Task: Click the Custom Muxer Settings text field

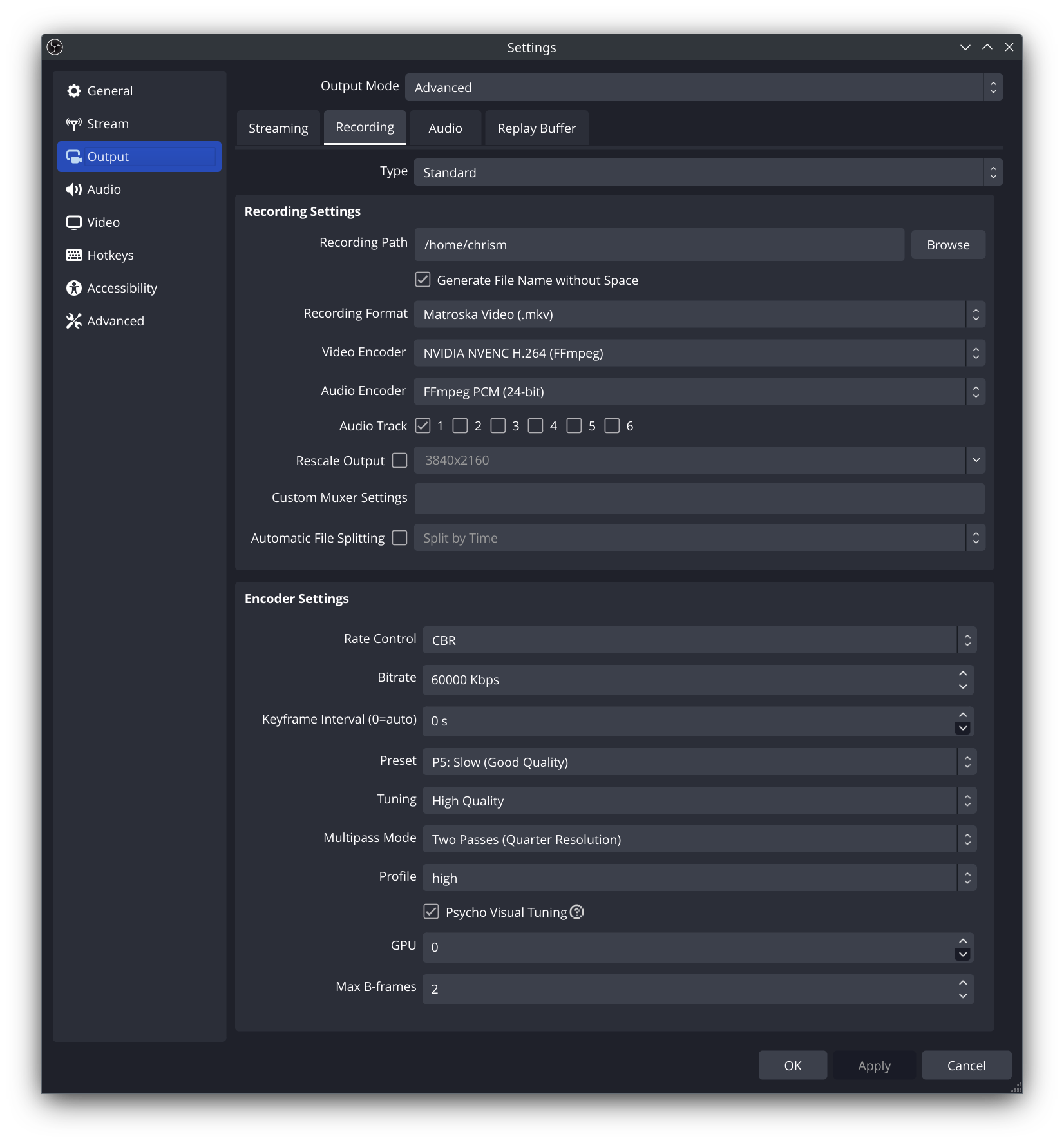Action: click(699, 499)
